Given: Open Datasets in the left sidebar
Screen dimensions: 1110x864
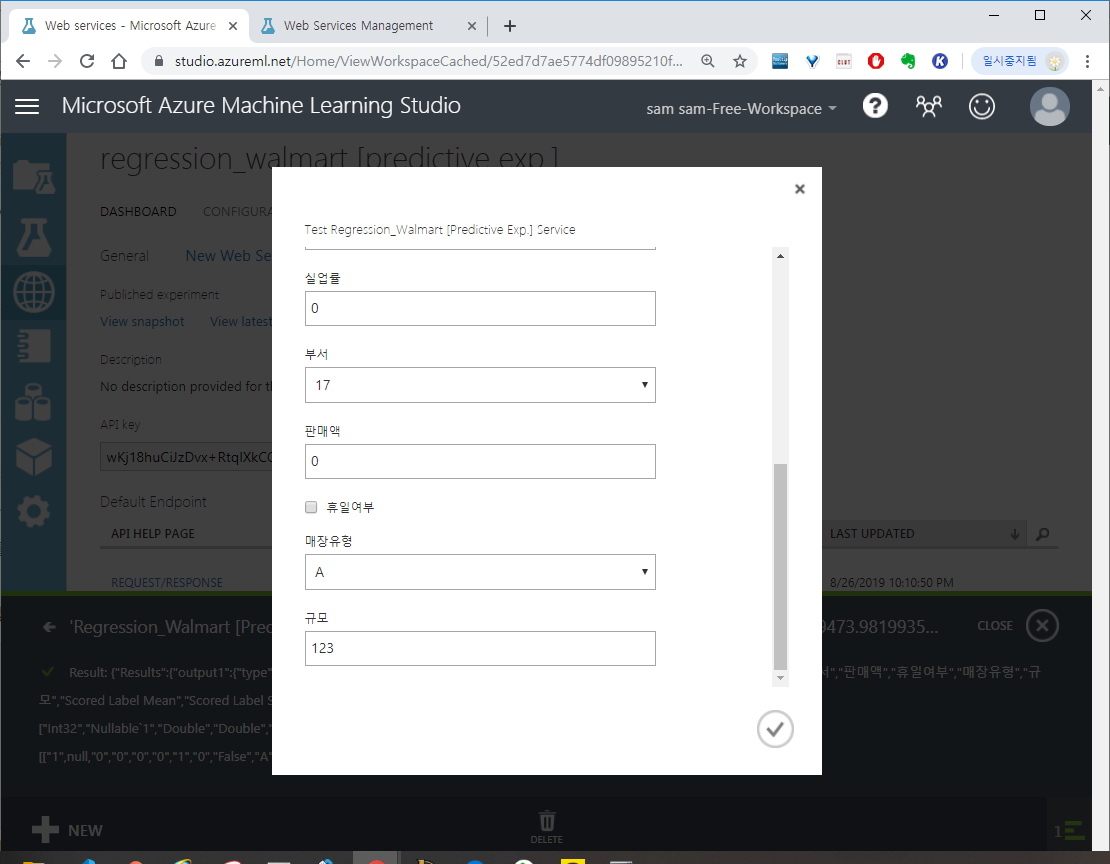Looking at the screenshot, I should pyautogui.click(x=33, y=402).
